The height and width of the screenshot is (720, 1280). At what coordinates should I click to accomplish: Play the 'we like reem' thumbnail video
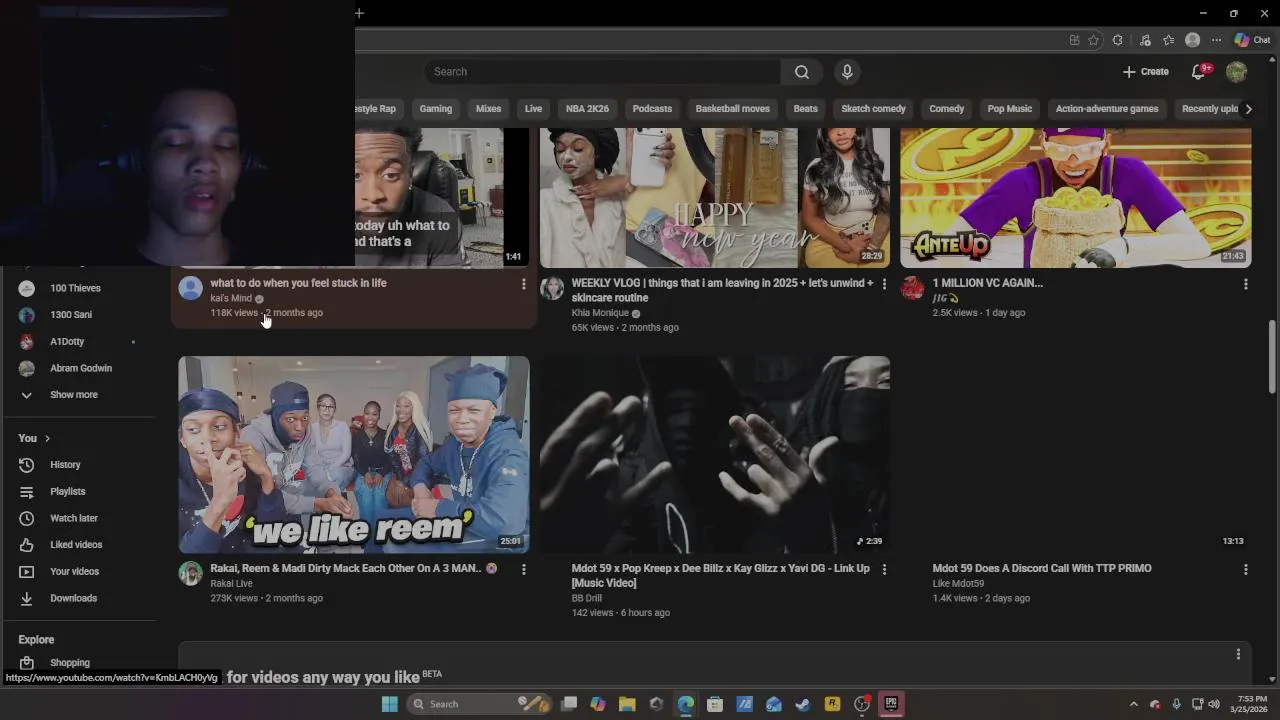click(x=354, y=455)
